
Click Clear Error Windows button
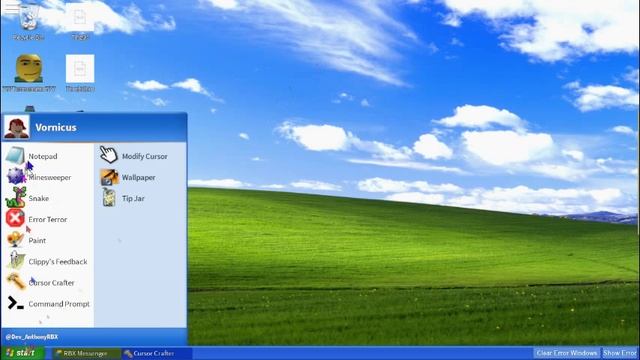point(567,353)
